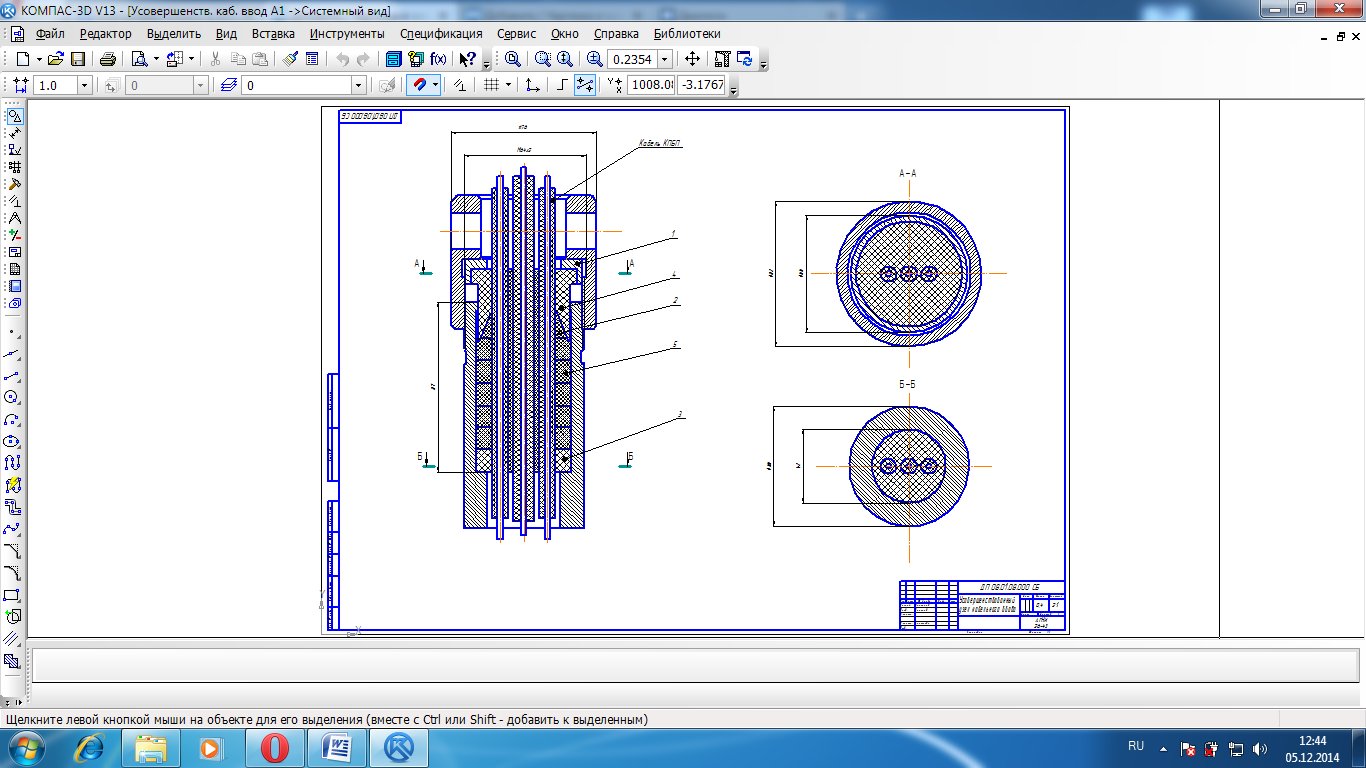This screenshot has width=1366, height=768.
Task: Open the Library Manager book icon
Action: 394,59
